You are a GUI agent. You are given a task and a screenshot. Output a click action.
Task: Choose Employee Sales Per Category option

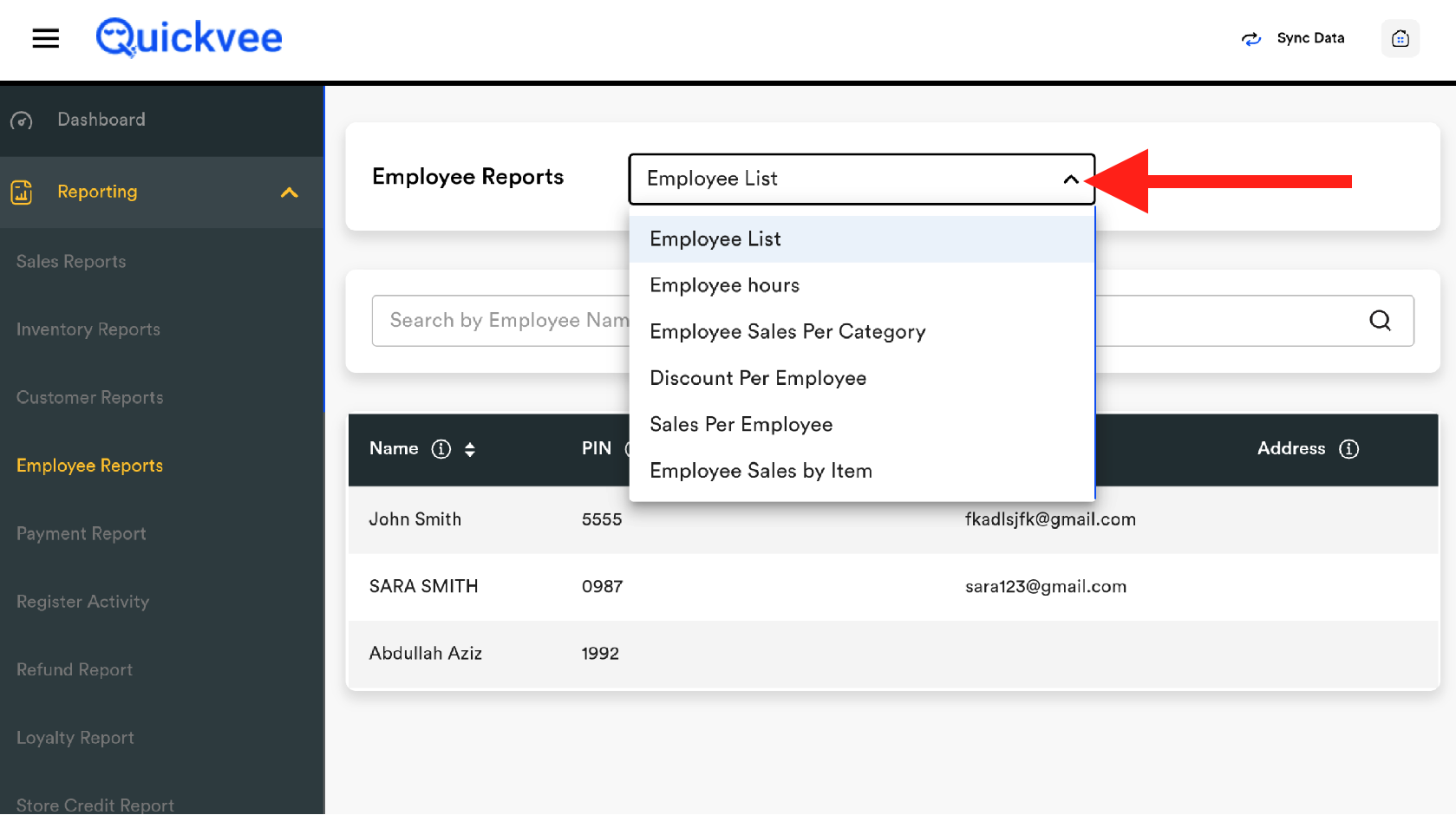(787, 332)
